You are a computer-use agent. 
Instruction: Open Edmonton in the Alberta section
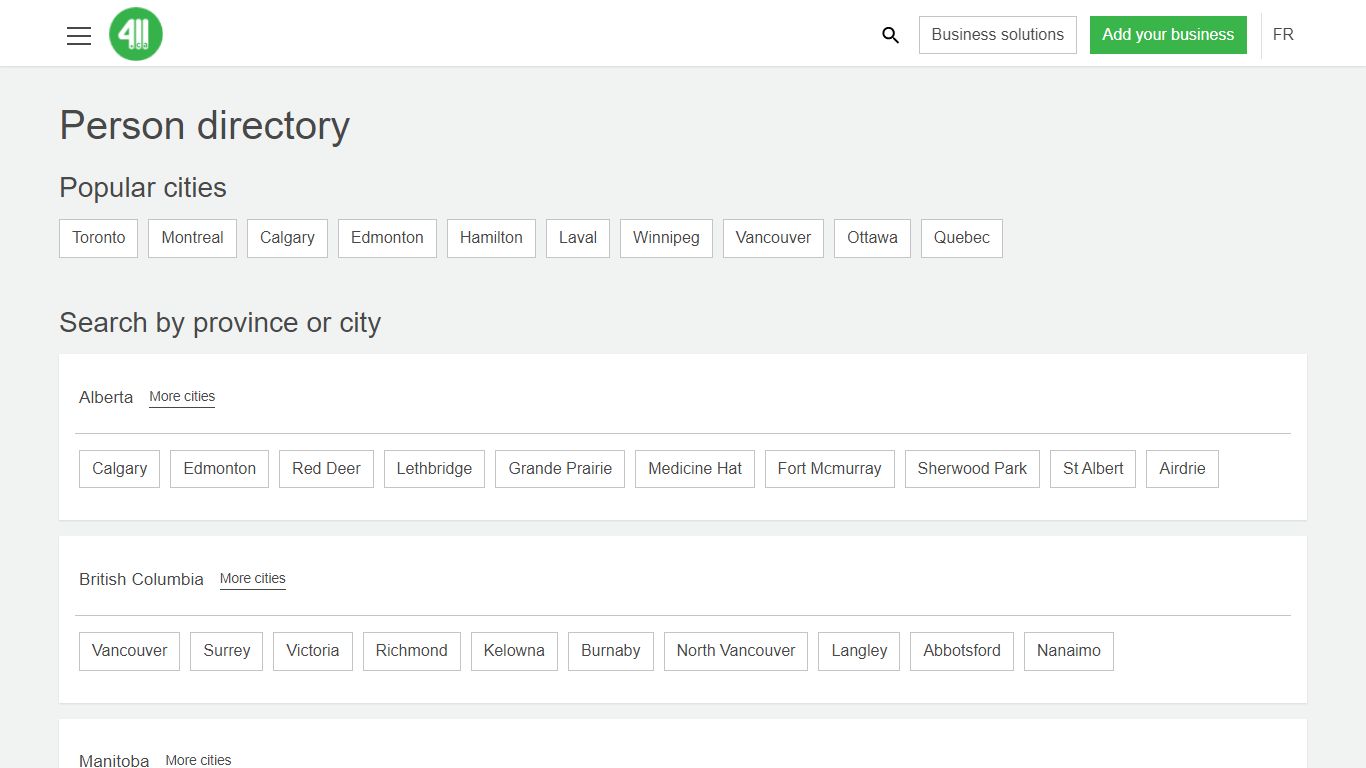coord(219,469)
